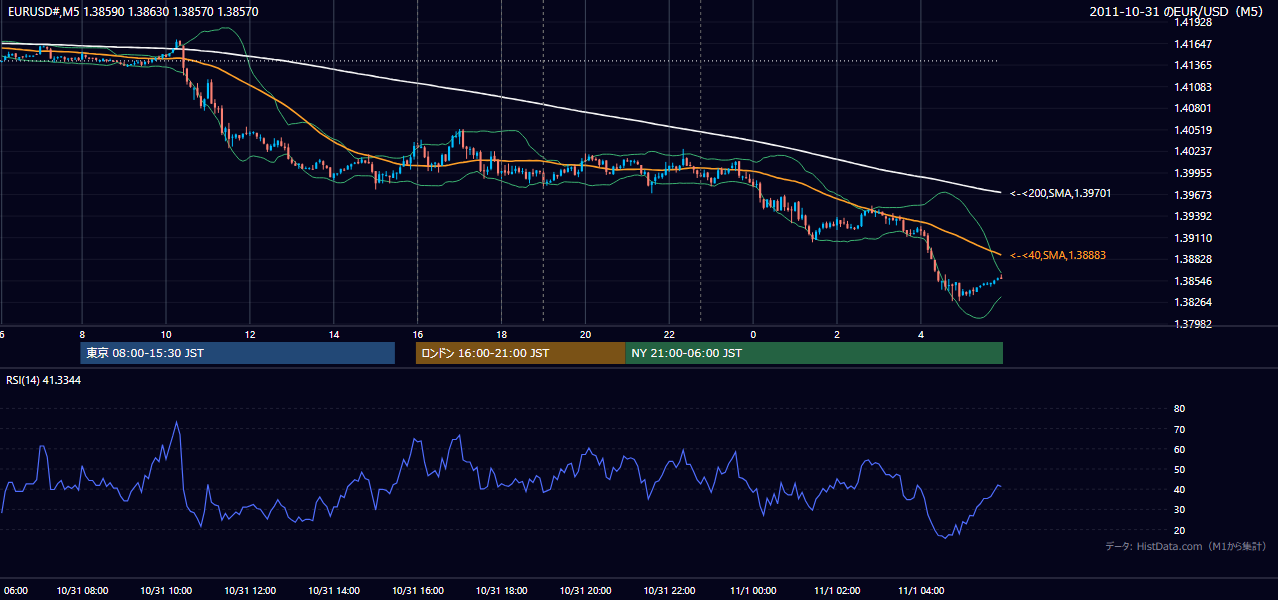Image resolution: width=1278 pixels, height=600 pixels.
Task: Select the NY 21:00-06:00 JST session bar
Action: [x=814, y=353]
